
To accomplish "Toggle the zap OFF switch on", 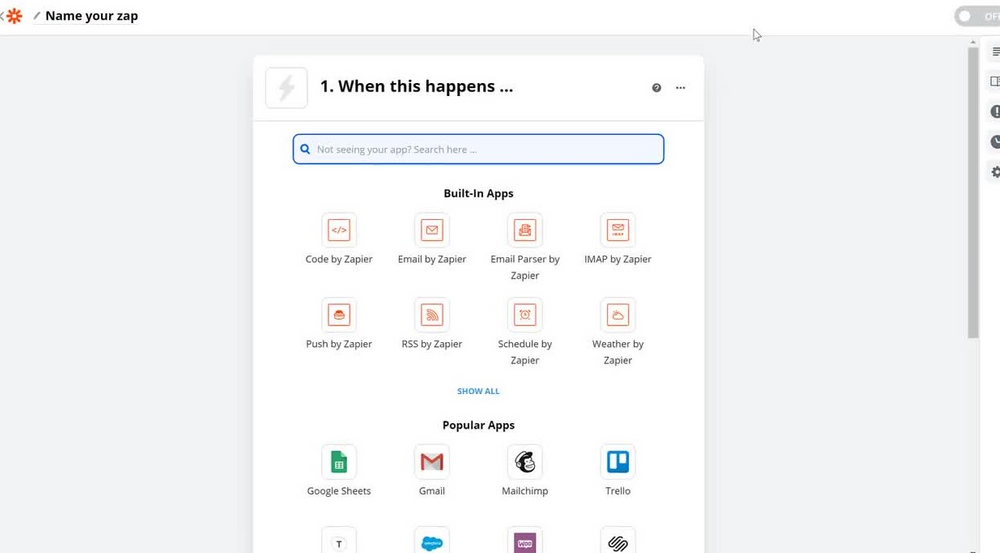I will tap(977, 16).
